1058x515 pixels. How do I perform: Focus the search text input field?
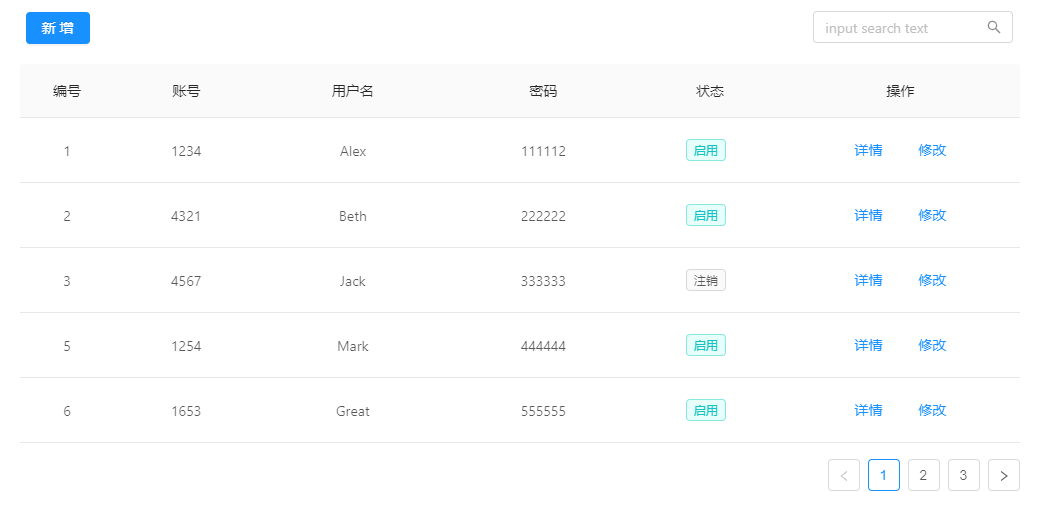point(898,28)
